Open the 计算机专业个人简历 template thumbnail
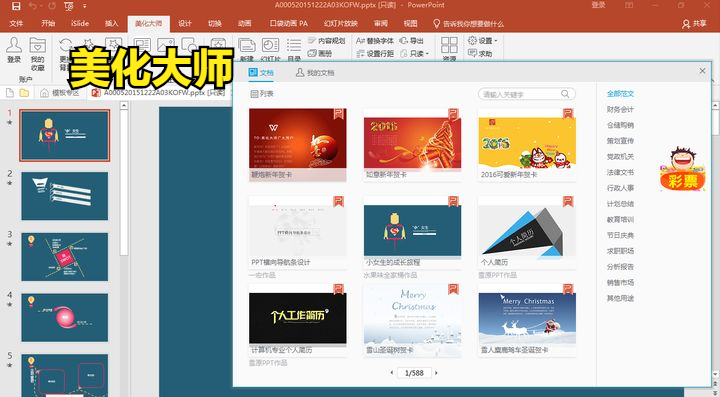720x397 pixels. [298, 318]
